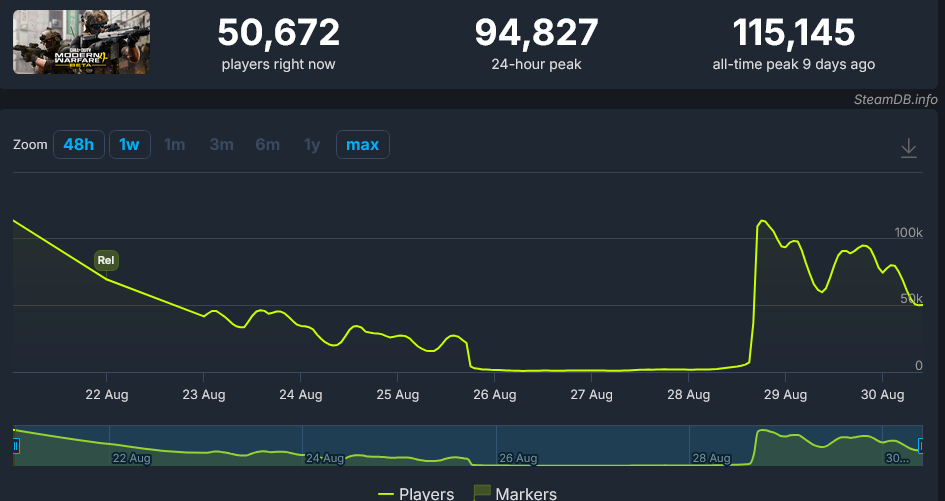The width and height of the screenshot is (945, 501).
Task: Set chart zoom to 48h
Action: (x=79, y=145)
